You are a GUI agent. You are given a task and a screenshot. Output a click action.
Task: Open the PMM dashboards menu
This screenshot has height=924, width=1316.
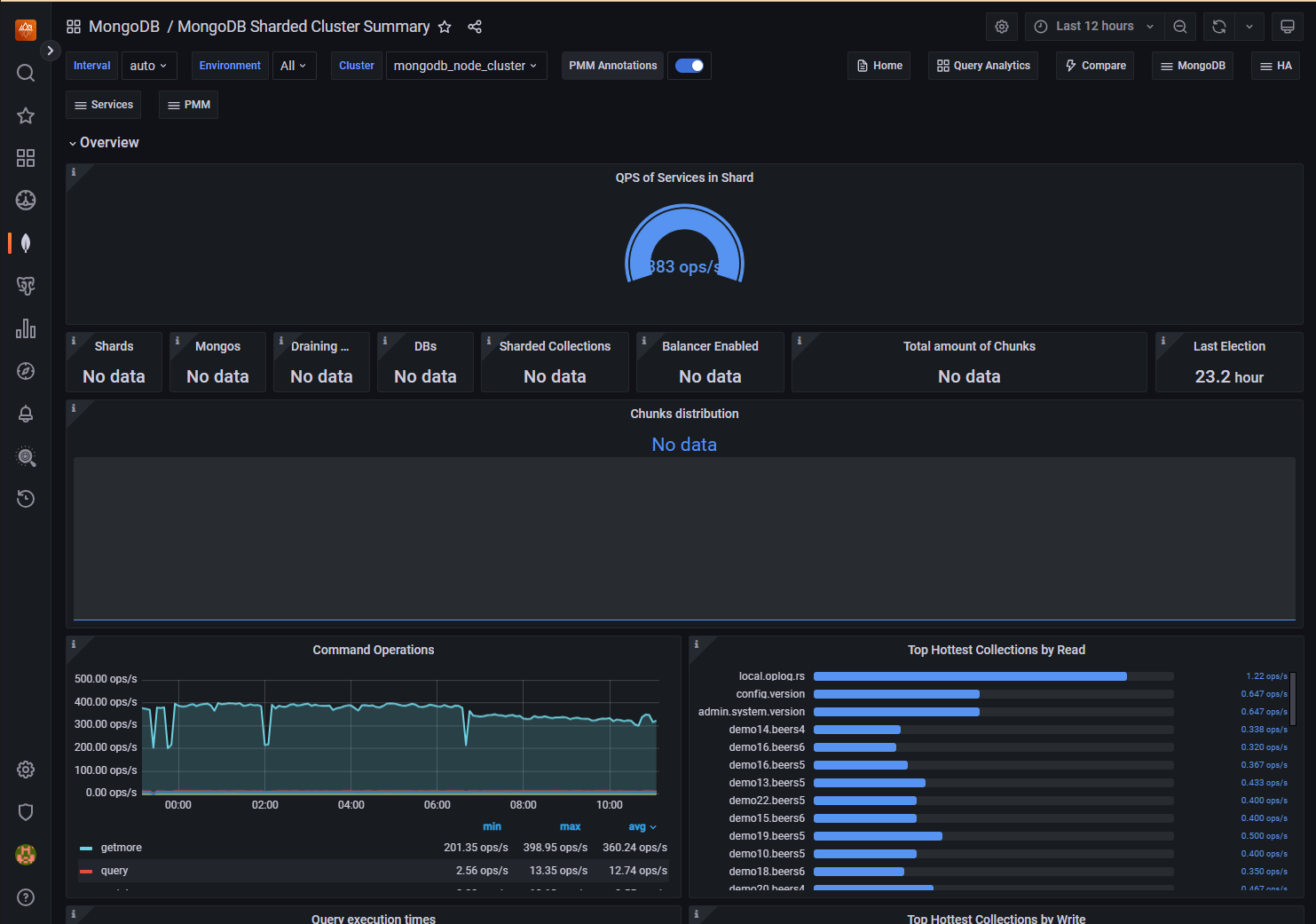pos(189,105)
